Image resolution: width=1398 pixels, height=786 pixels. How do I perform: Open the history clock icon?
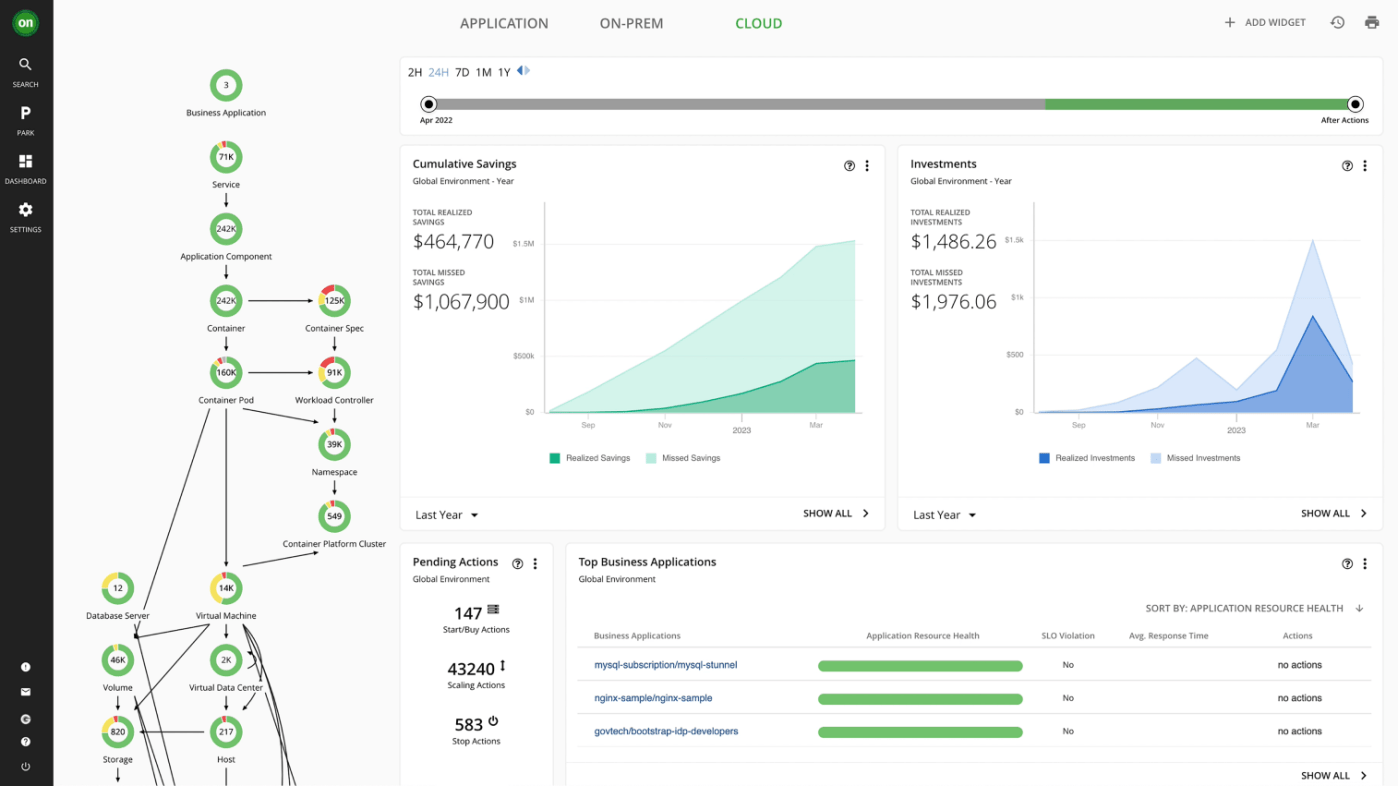point(1337,23)
